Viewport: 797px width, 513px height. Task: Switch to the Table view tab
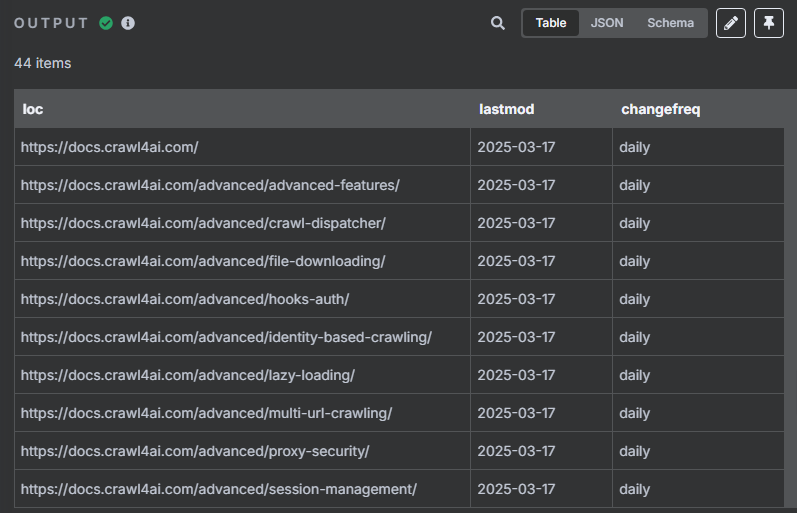550,23
